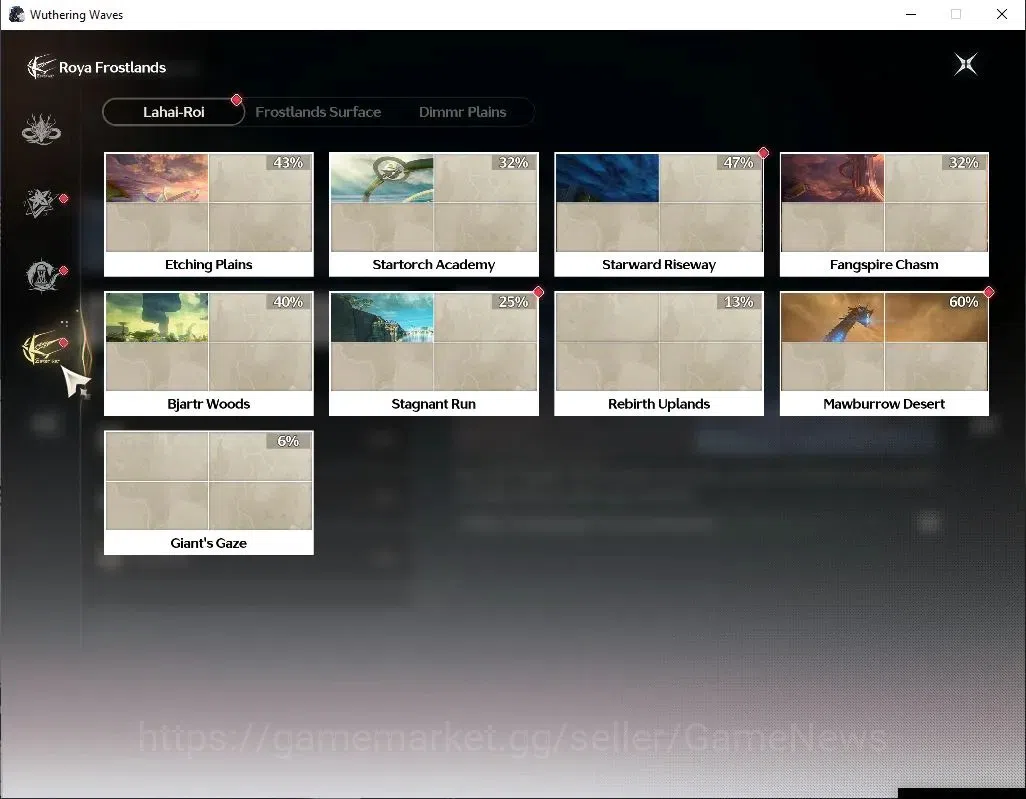Select the highlighted golden Roya Frostlands emblem

43,347
